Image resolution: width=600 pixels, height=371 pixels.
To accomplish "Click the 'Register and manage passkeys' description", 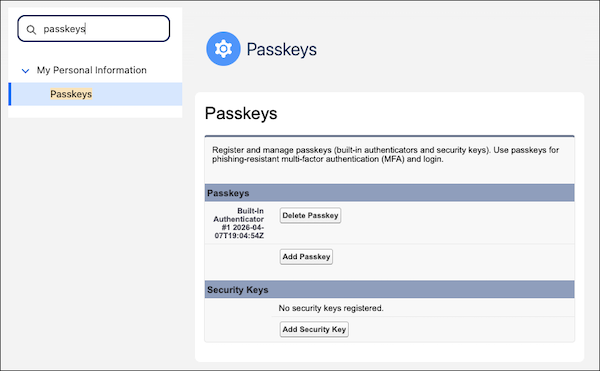I will [x=385, y=155].
